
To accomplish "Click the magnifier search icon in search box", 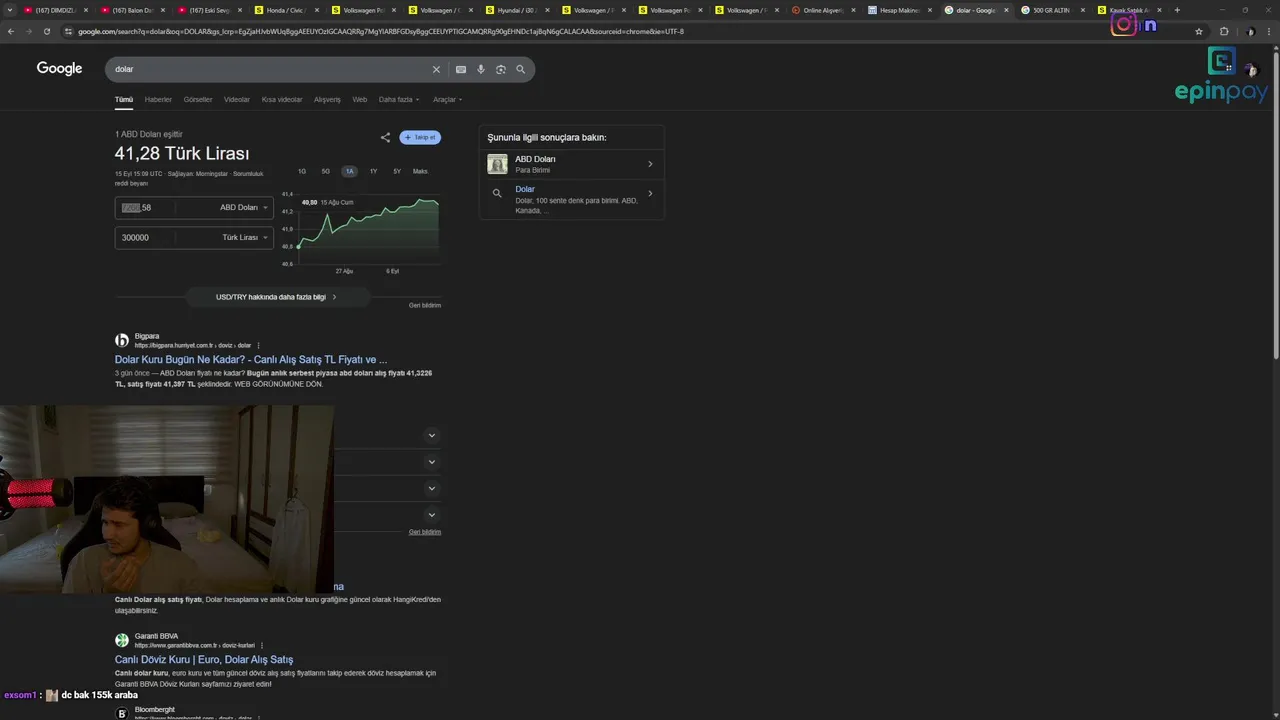I will pyautogui.click(x=520, y=69).
